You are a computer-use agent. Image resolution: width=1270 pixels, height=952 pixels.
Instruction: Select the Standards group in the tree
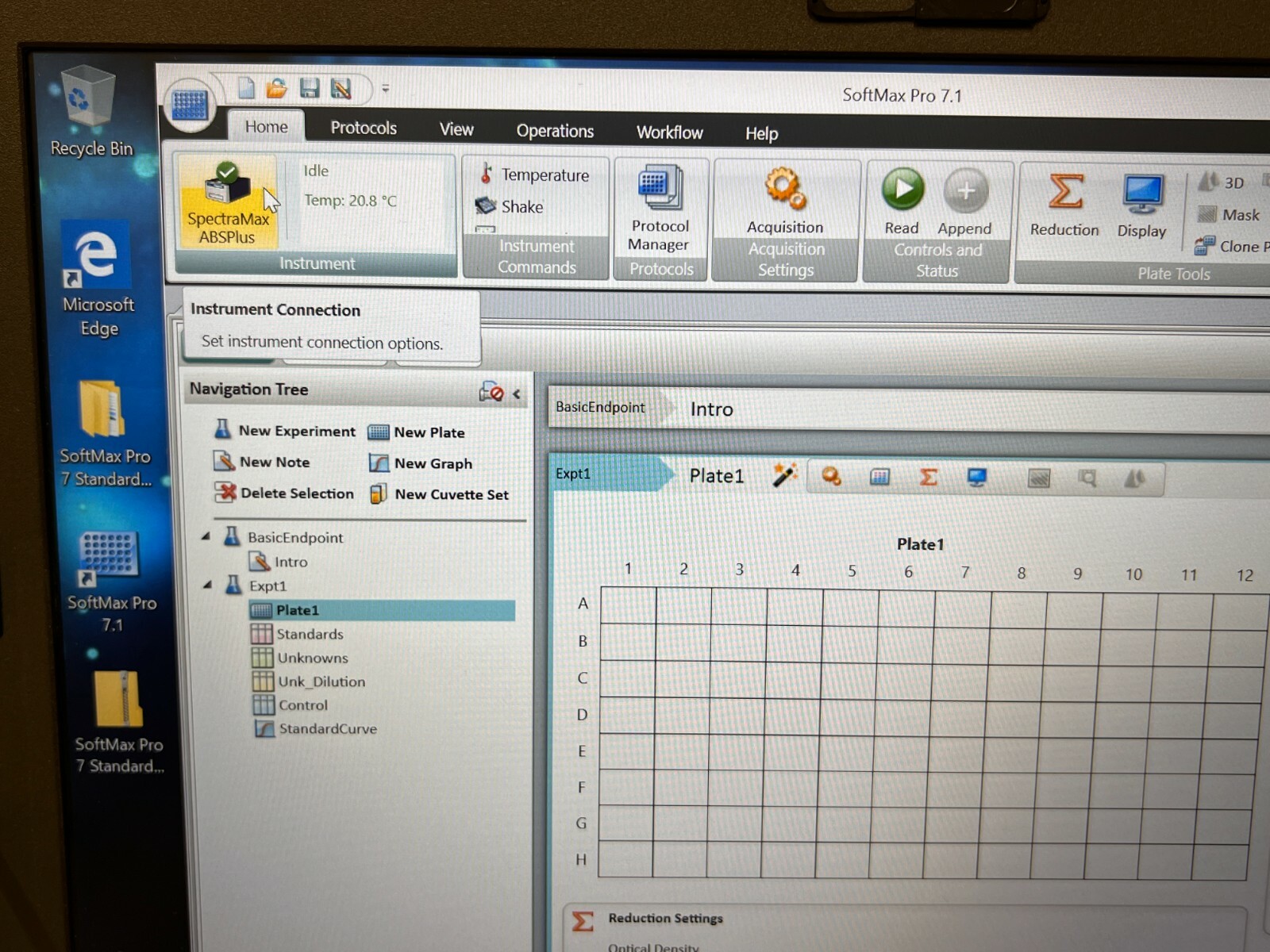point(298,634)
